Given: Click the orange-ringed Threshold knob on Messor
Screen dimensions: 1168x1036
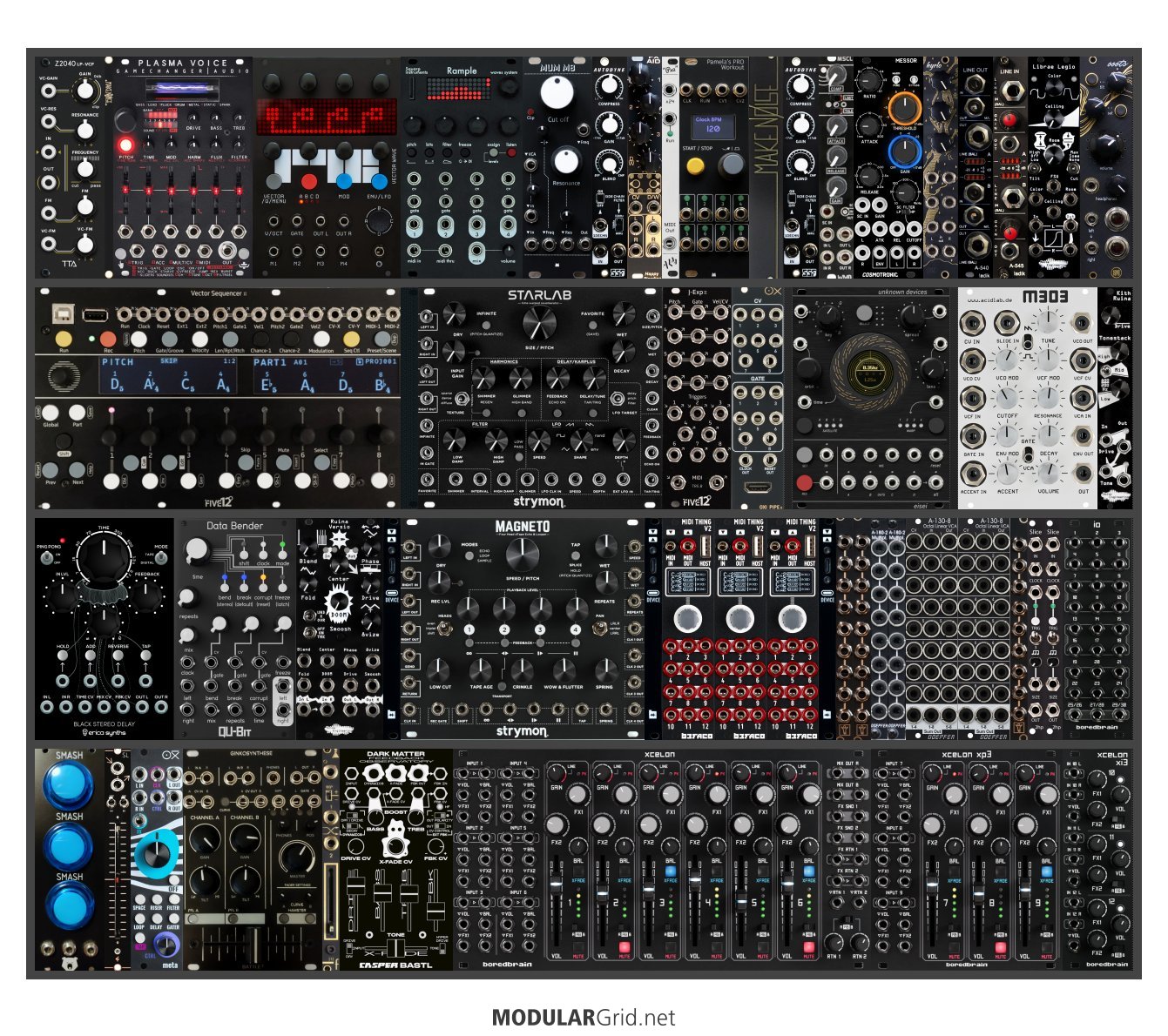Looking at the screenshot, I should click(x=905, y=108).
